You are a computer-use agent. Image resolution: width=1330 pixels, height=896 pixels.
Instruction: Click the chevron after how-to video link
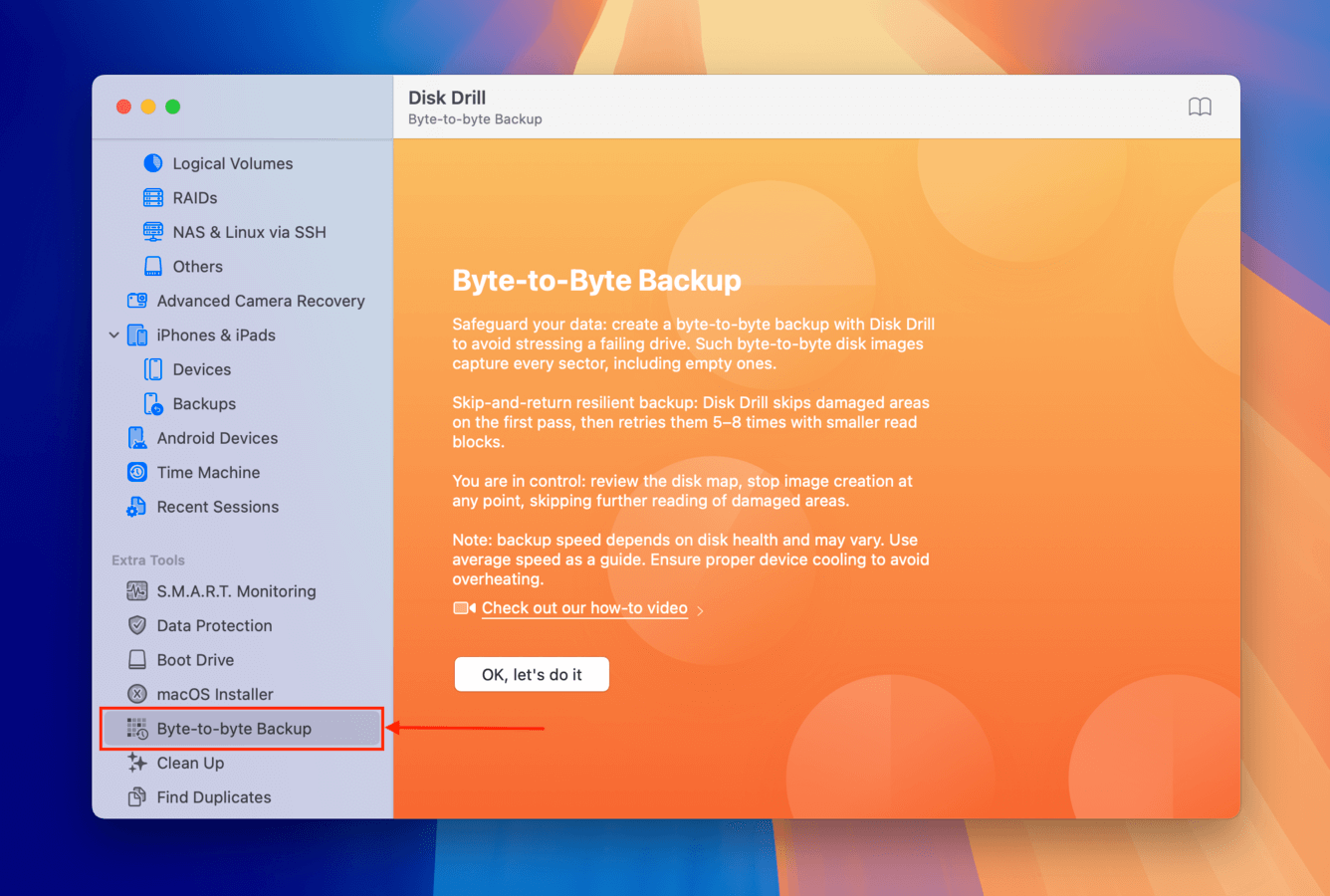pos(700,610)
